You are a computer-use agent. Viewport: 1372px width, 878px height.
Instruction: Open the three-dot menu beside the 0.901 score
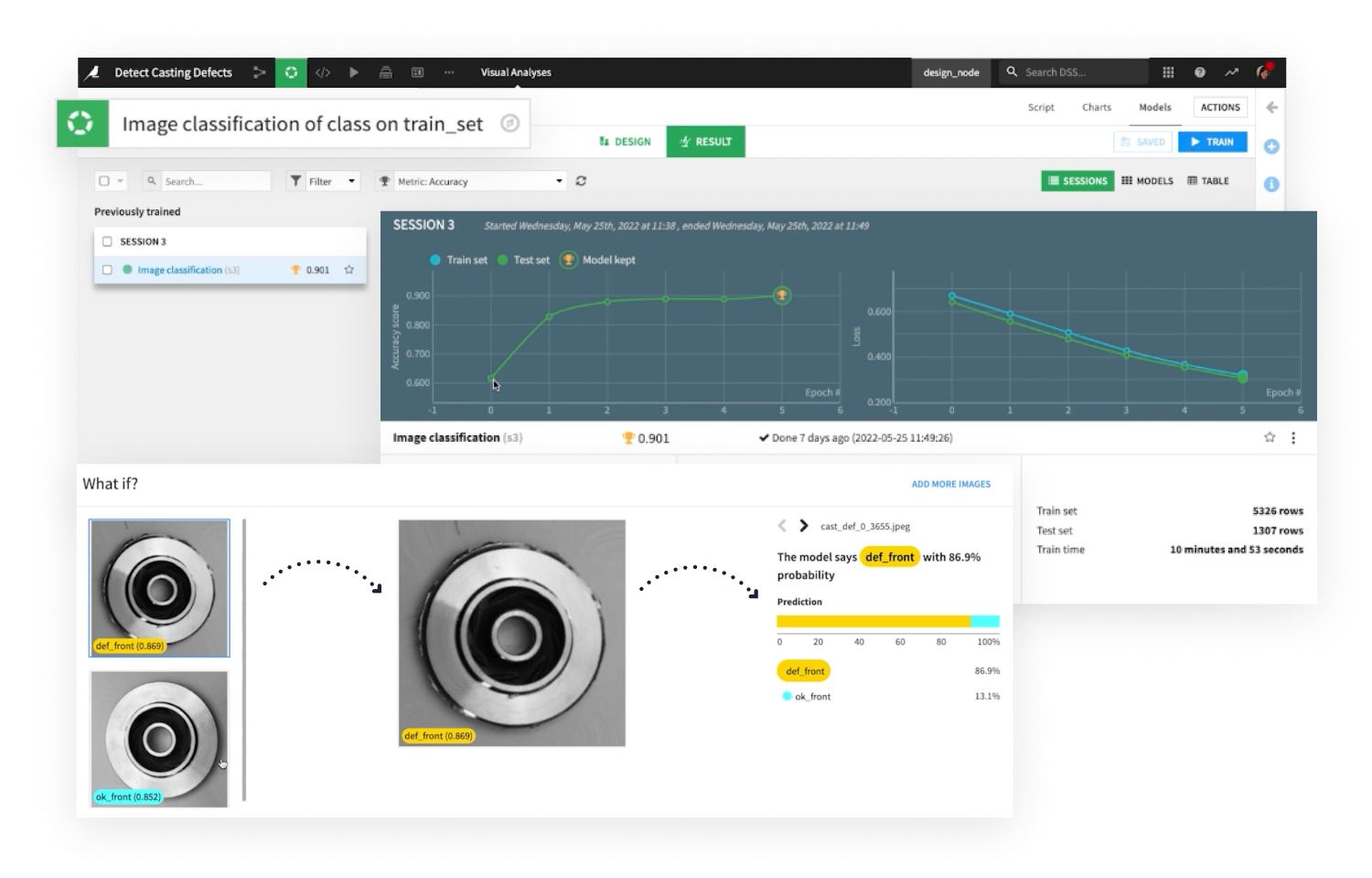[x=1293, y=438]
